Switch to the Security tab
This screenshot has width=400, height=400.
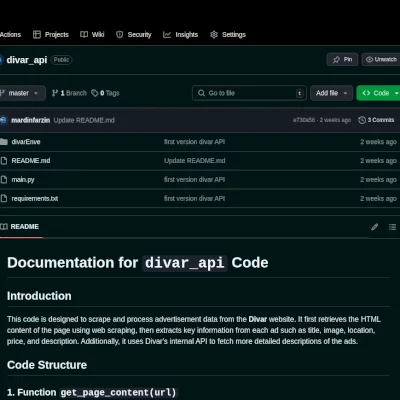point(133,35)
